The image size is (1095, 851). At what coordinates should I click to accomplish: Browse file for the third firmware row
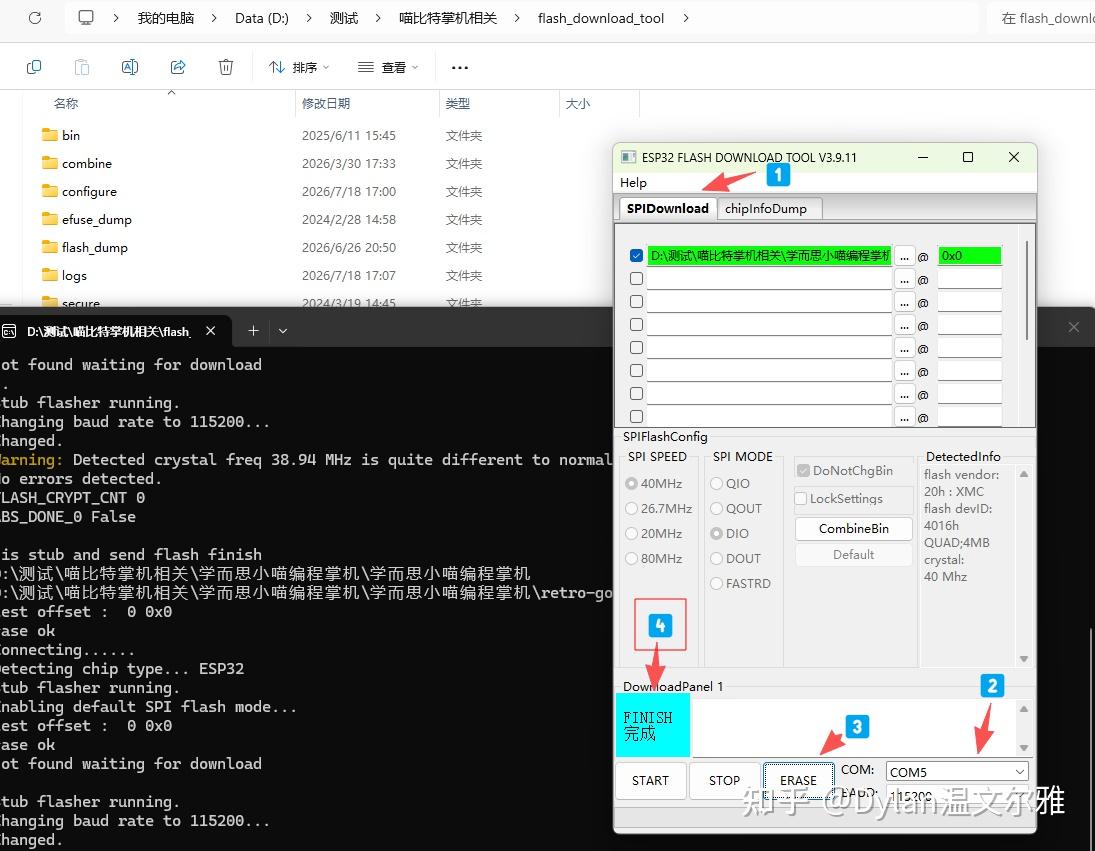[x=904, y=302]
